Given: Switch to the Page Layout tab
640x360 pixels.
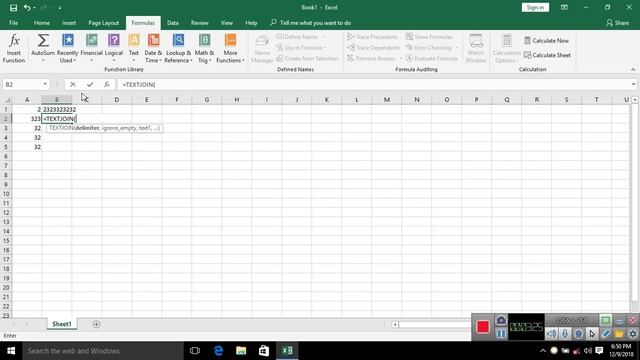Looking at the screenshot, I should tap(104, 23).
